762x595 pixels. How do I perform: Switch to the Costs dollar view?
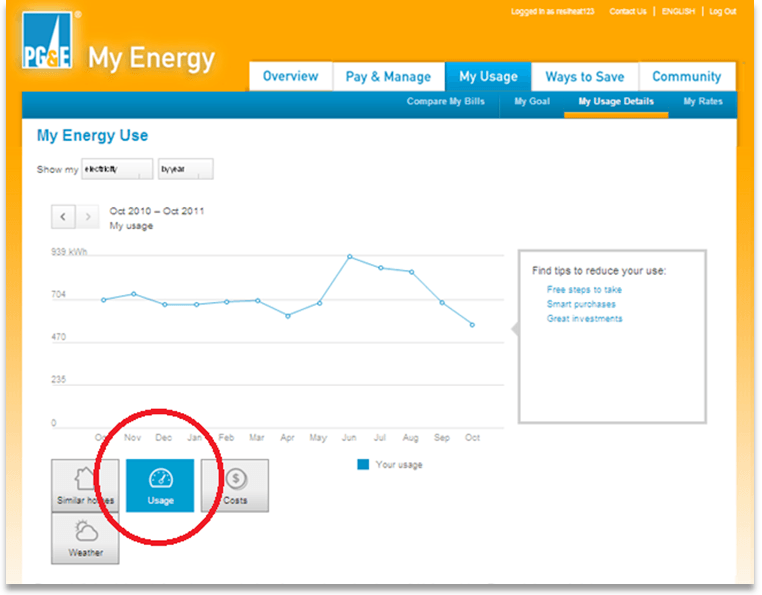235,485
